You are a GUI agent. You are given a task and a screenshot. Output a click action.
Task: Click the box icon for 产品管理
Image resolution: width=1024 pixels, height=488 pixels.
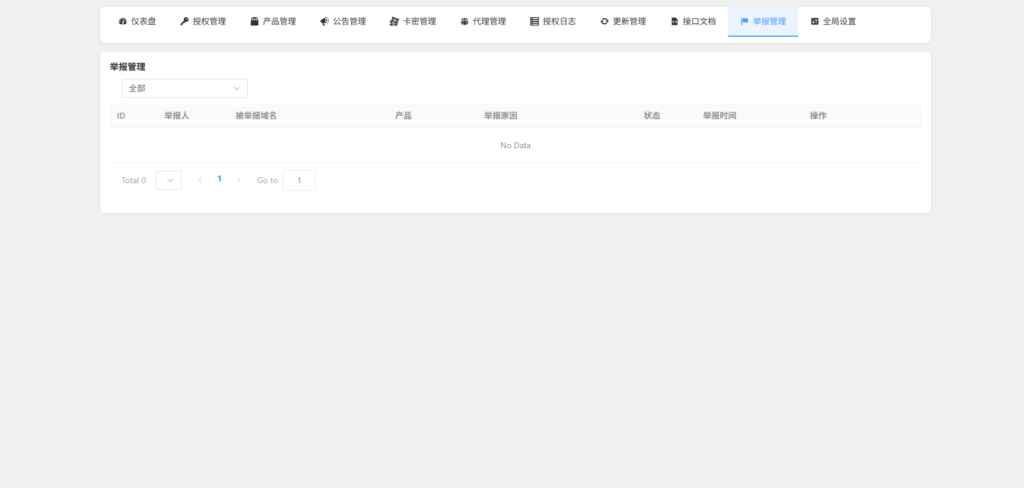coord(254,21)
